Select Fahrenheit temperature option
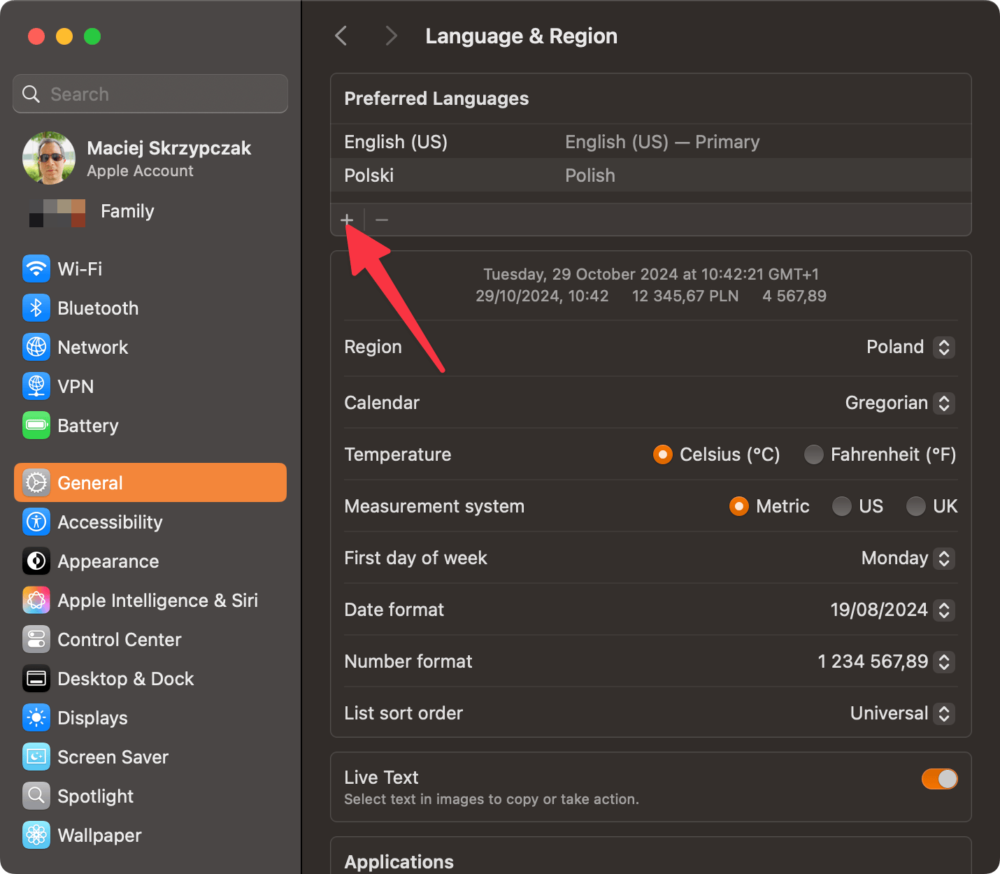The width and height of the screenshot is (1000, 874). pyautogui.click(x=813, y=454)
